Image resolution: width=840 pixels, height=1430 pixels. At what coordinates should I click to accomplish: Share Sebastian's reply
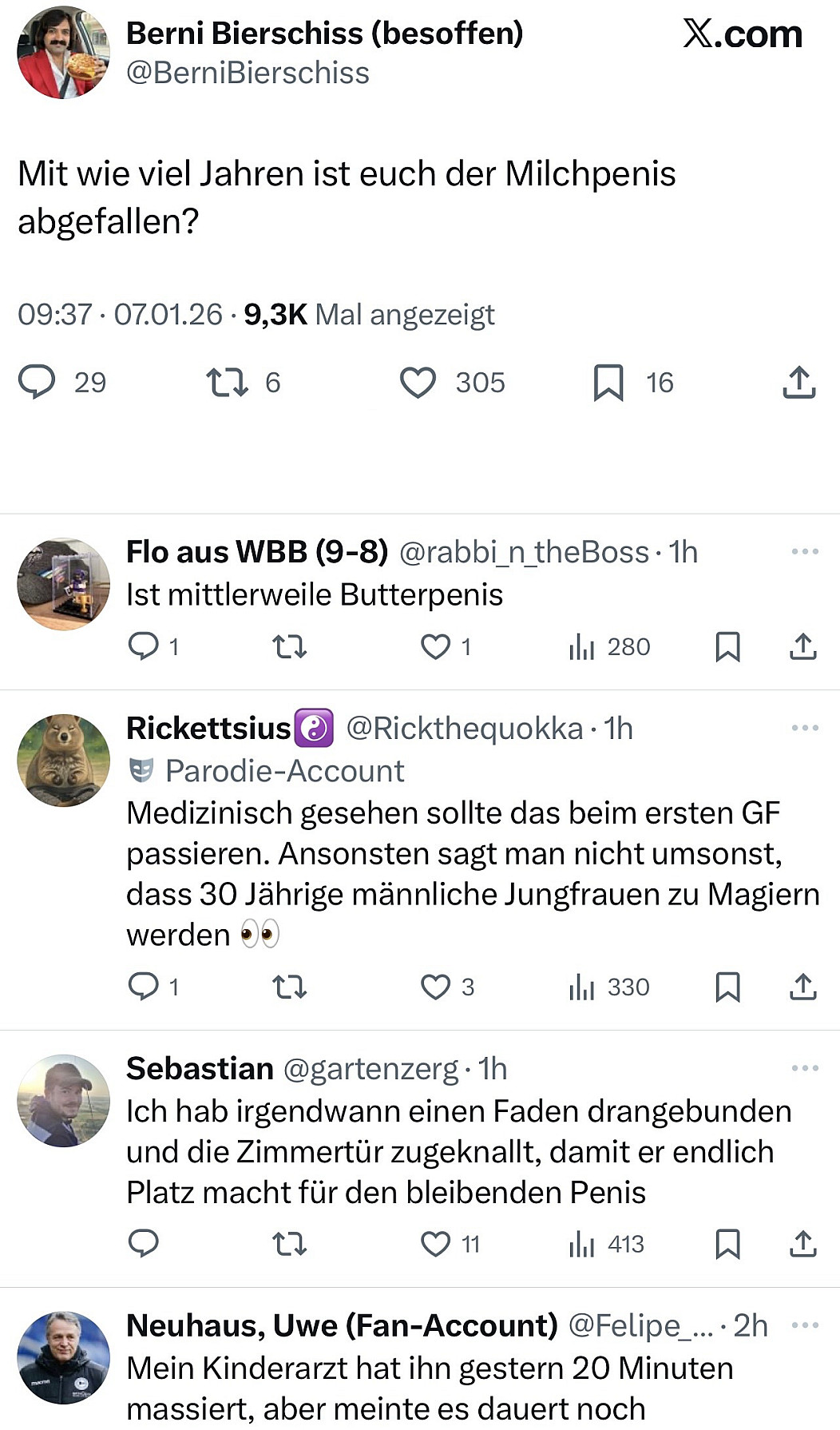802,1244
